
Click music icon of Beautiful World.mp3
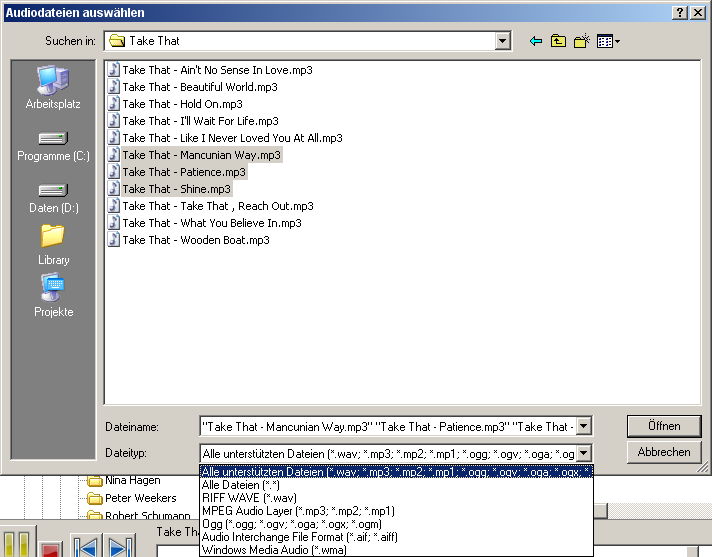pos(114,86)
